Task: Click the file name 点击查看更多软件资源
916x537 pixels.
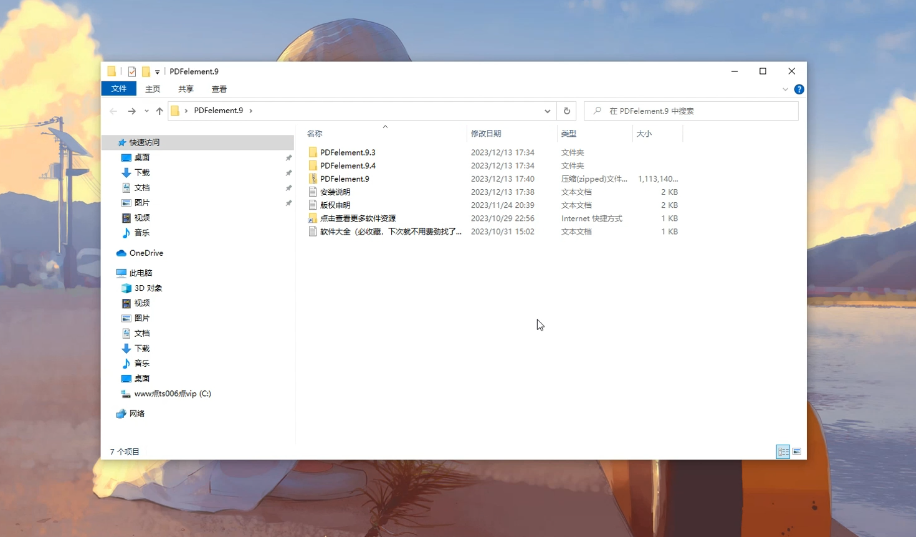Action: 358,219
